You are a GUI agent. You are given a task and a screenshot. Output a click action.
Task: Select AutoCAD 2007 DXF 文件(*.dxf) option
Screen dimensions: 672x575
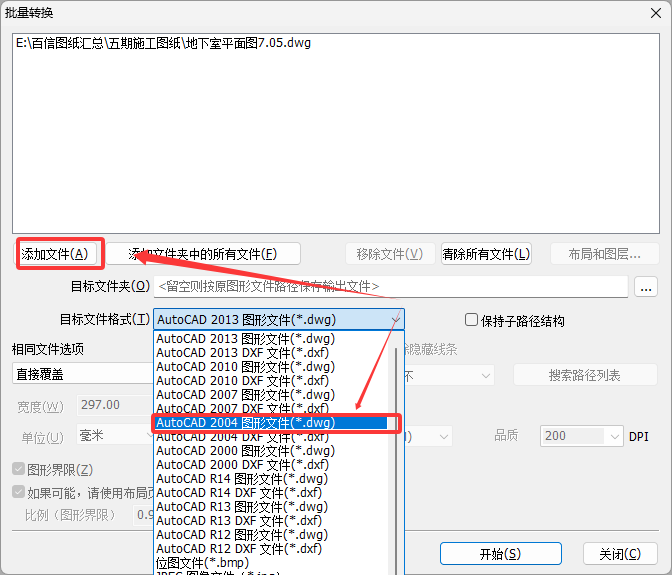click(271, 408)
